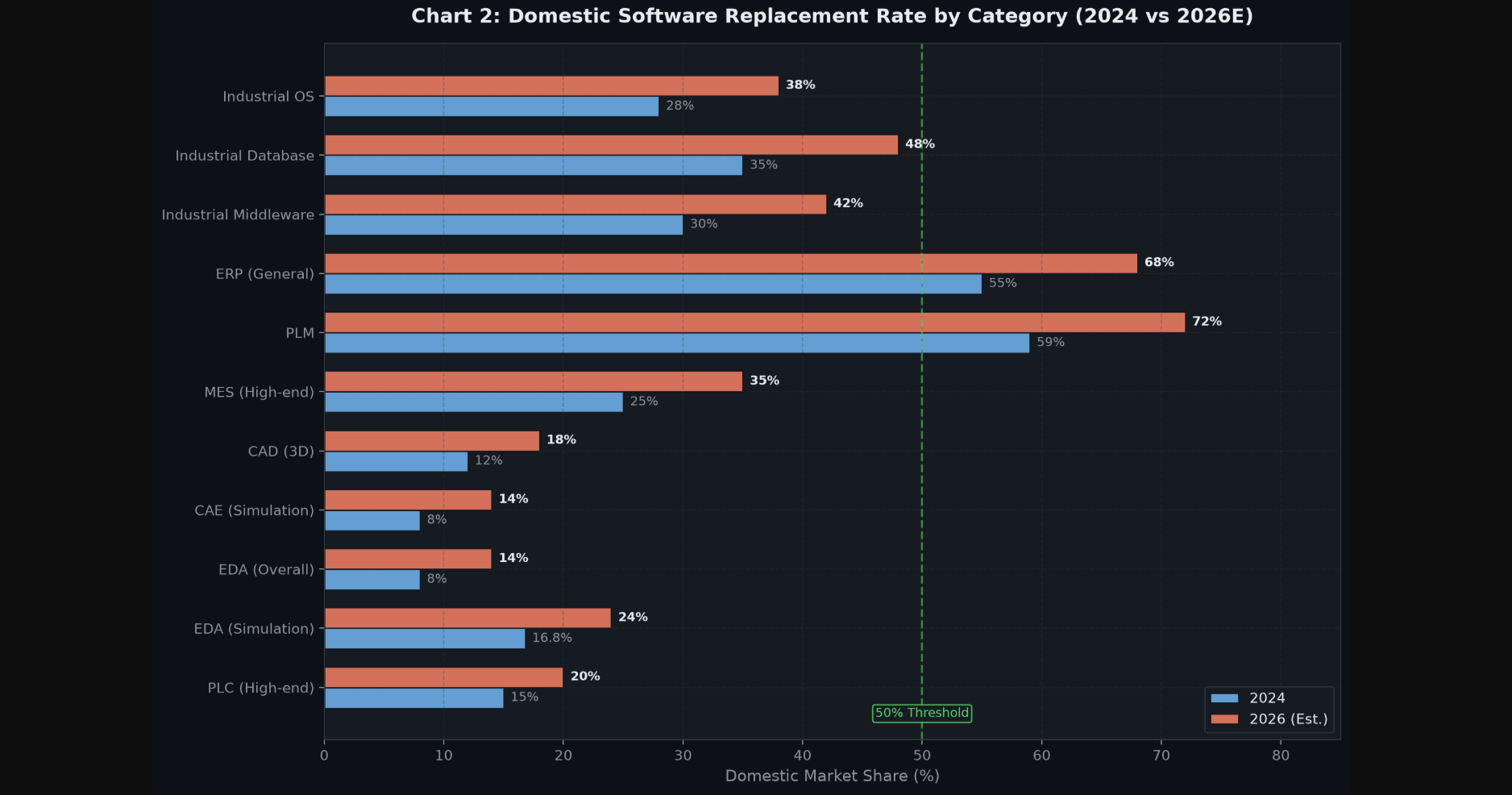Click the red 2026 bar for EDA (Simulation)
The height and width of the screenshot is (795, 1512).
467,618
